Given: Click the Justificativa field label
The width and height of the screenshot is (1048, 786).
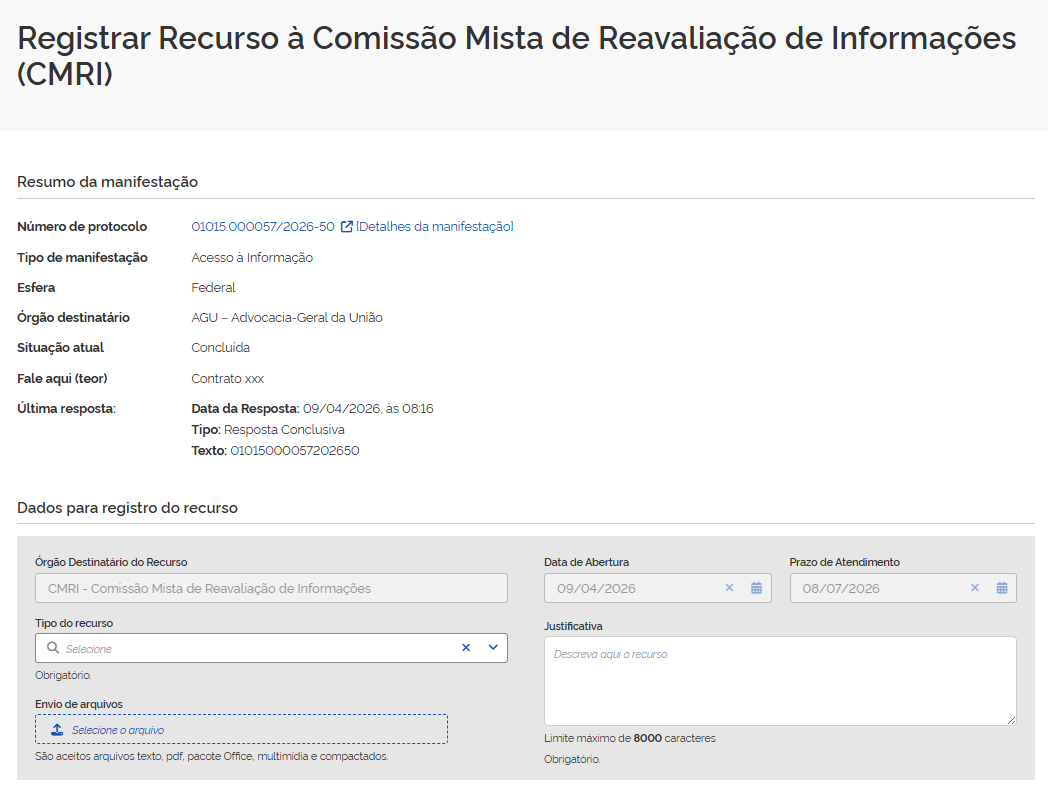Looking at the screenshot, I should tap(573, 626).
